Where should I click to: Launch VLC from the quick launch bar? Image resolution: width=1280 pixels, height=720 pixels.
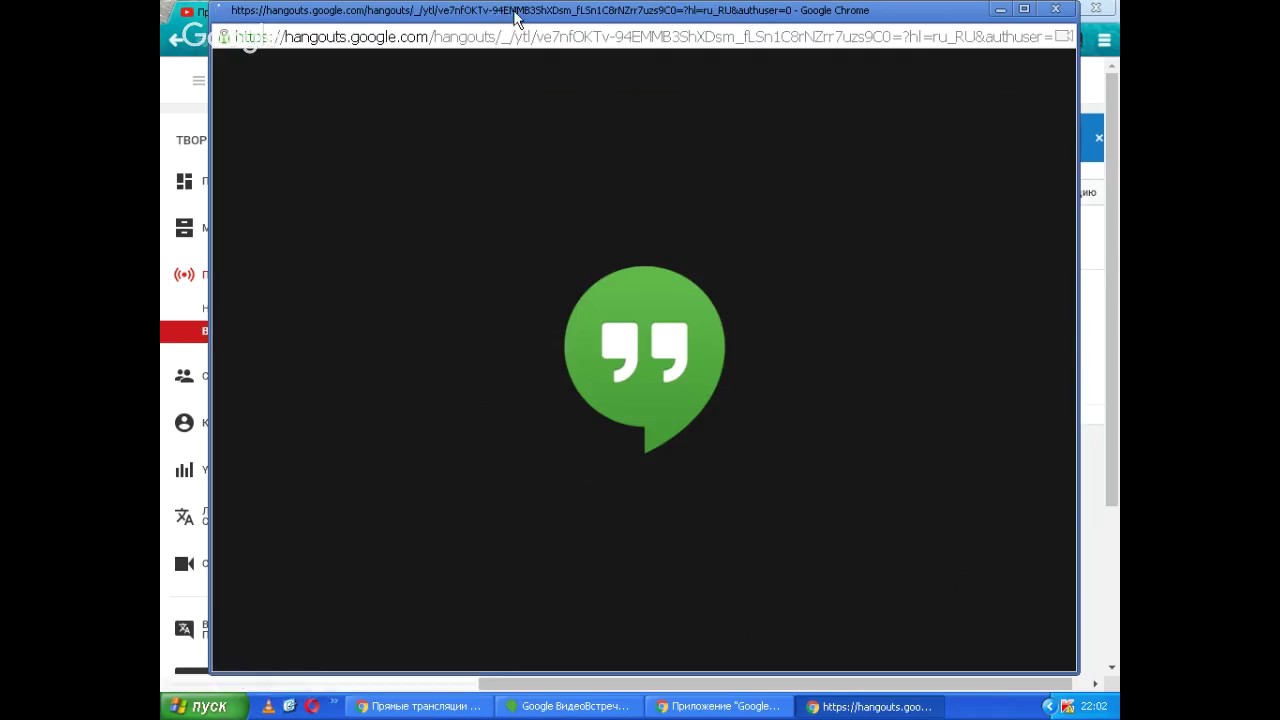point(268,706)
